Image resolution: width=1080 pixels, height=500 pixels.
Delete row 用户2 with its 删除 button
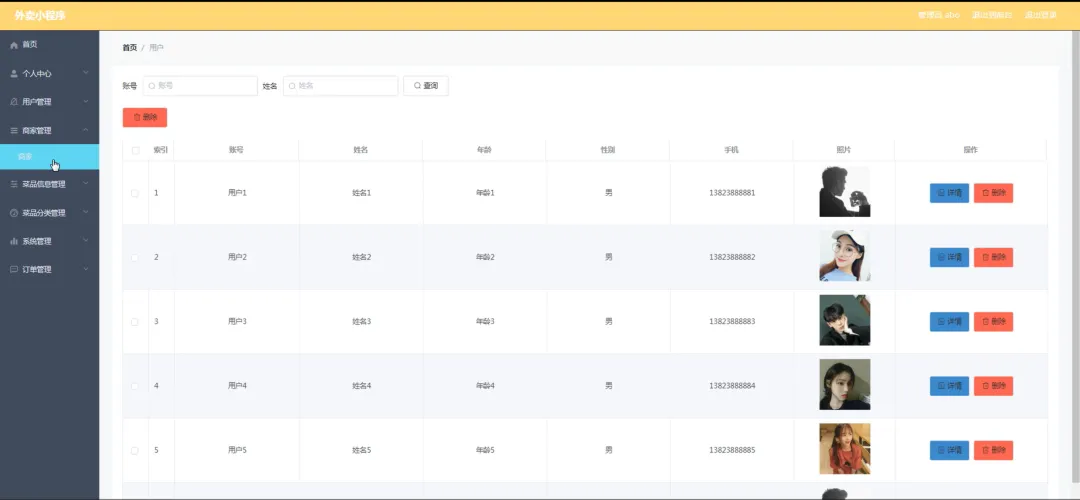click(993, 258)
